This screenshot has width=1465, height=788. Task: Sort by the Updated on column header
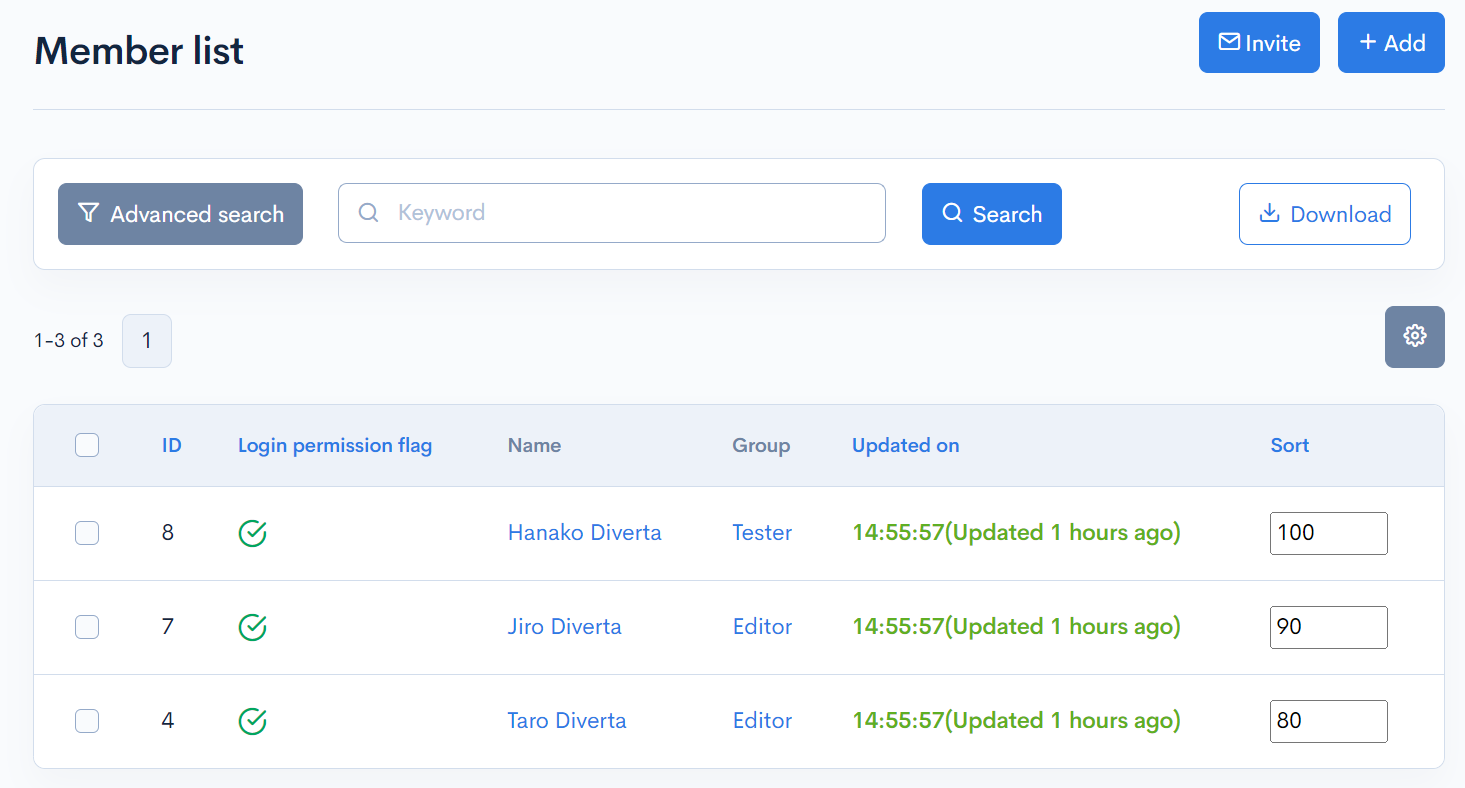point(906,445)
